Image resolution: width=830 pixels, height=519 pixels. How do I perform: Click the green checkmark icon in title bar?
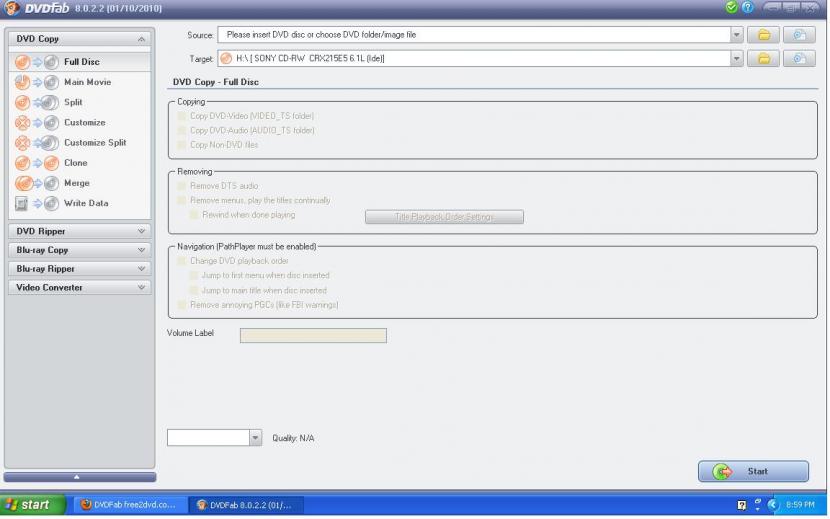click(733, 7)
